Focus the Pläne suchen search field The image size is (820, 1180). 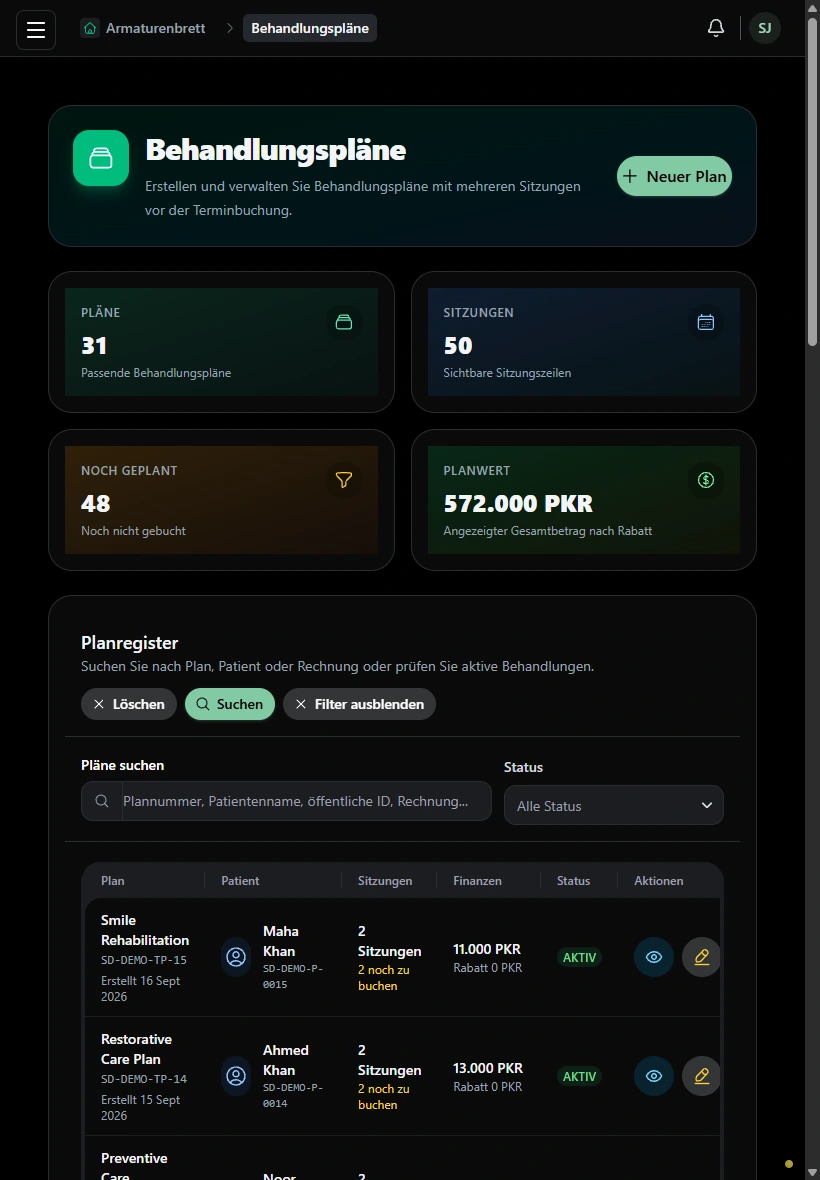click(287, 801)
